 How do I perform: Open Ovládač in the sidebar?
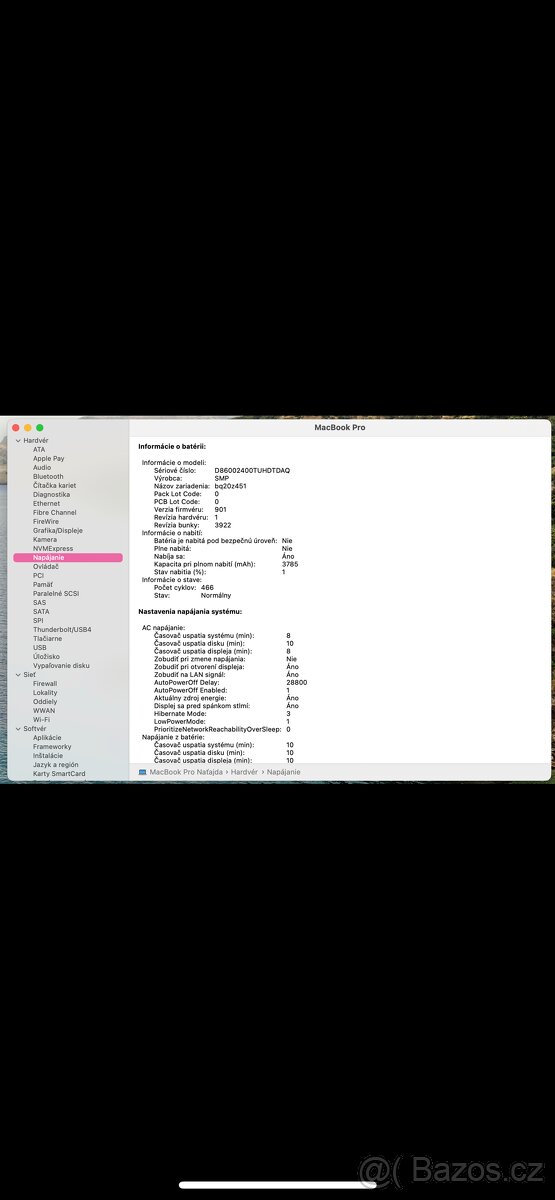[x=46, y=567]
